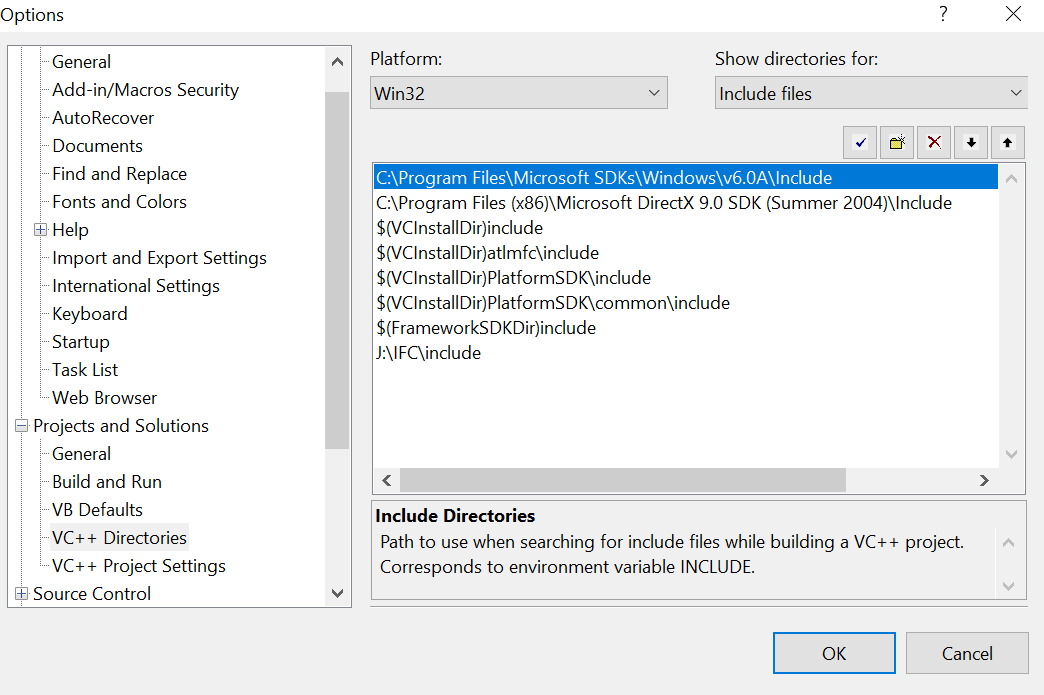1044x695 pixels.
Task: Open the Fonts and Colors settings page
Action: click(x=119, y=202)
